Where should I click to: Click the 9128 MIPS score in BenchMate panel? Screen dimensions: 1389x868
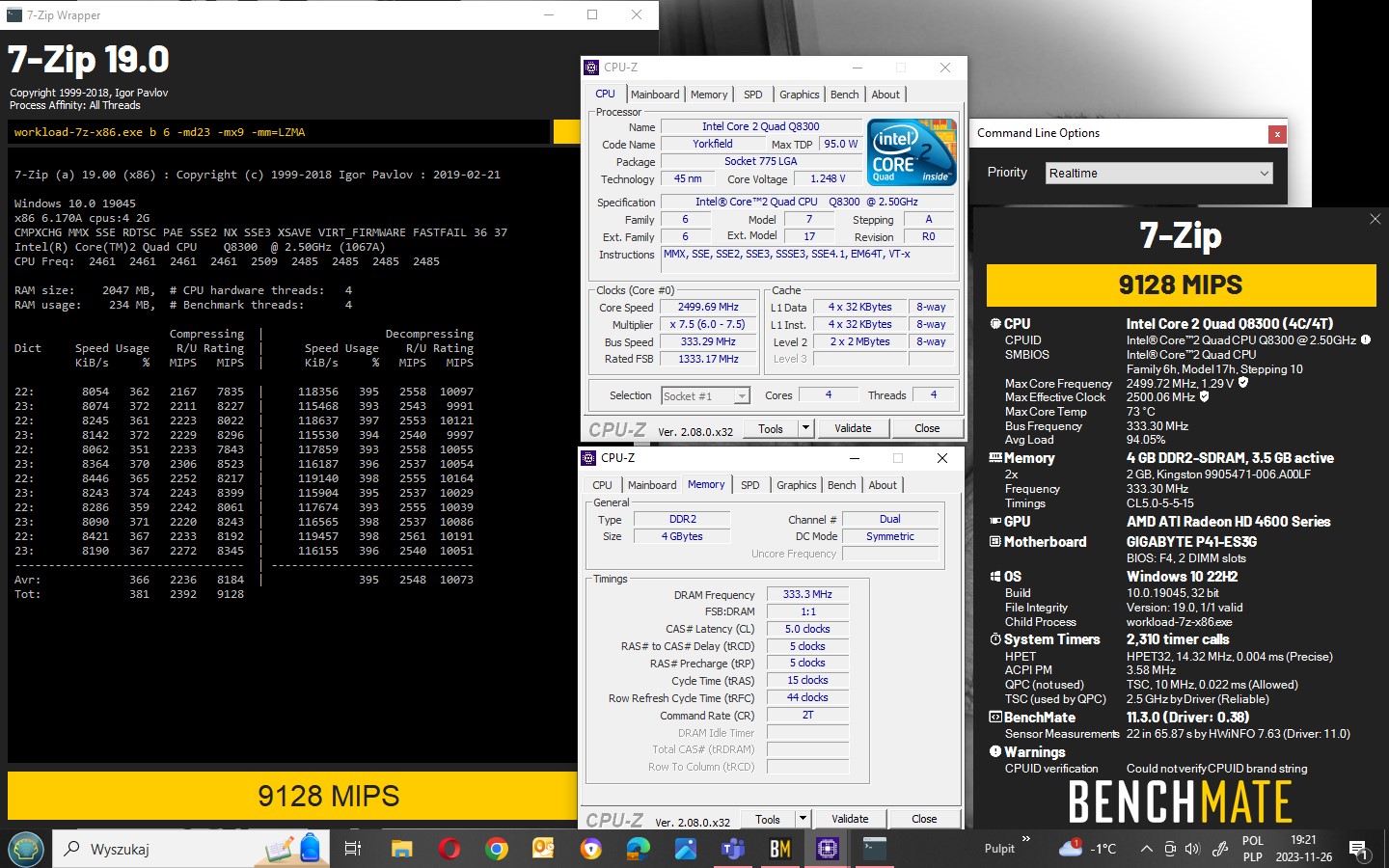coord(1181,285)
